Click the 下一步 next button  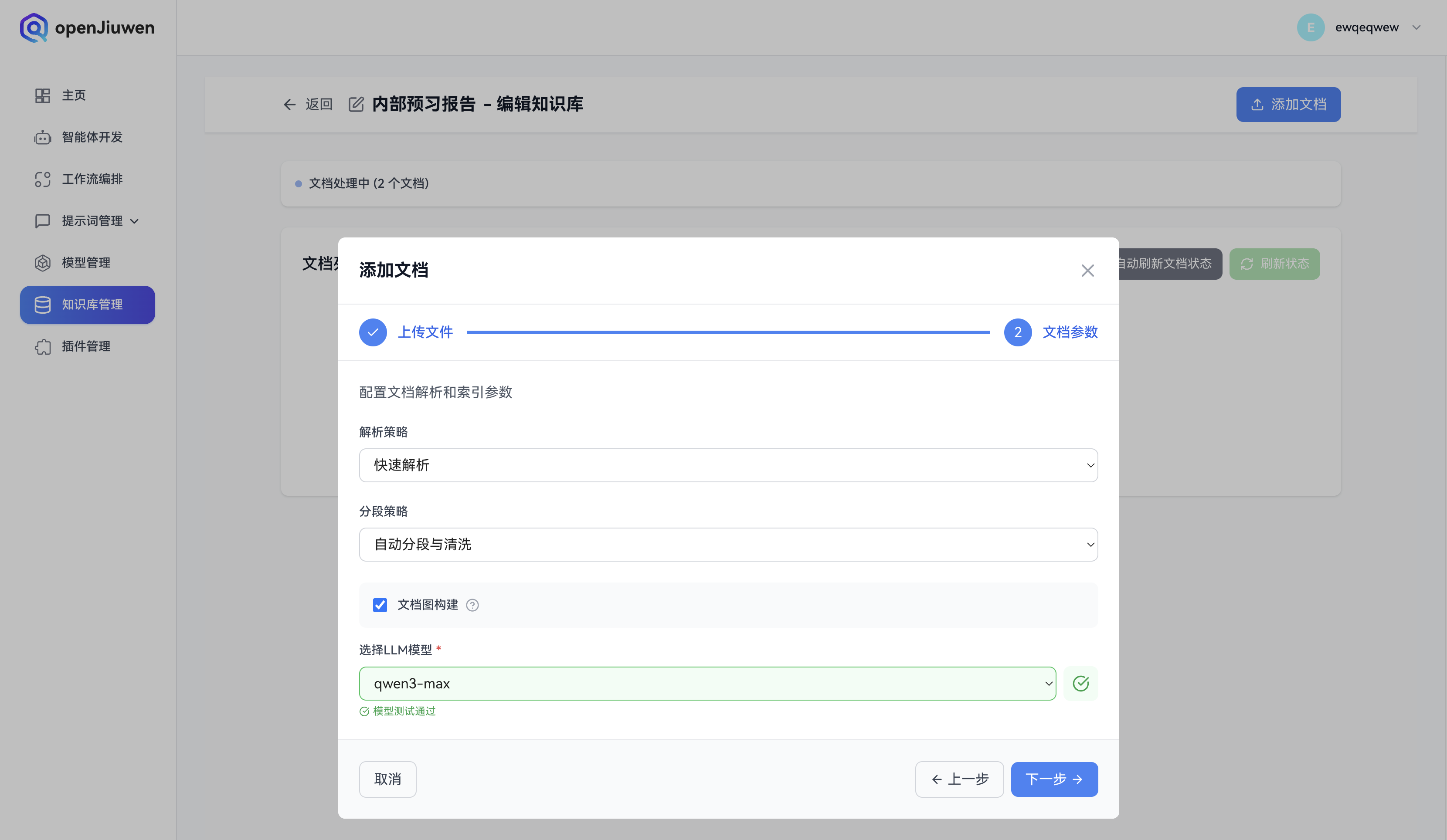click(1054, 779)
